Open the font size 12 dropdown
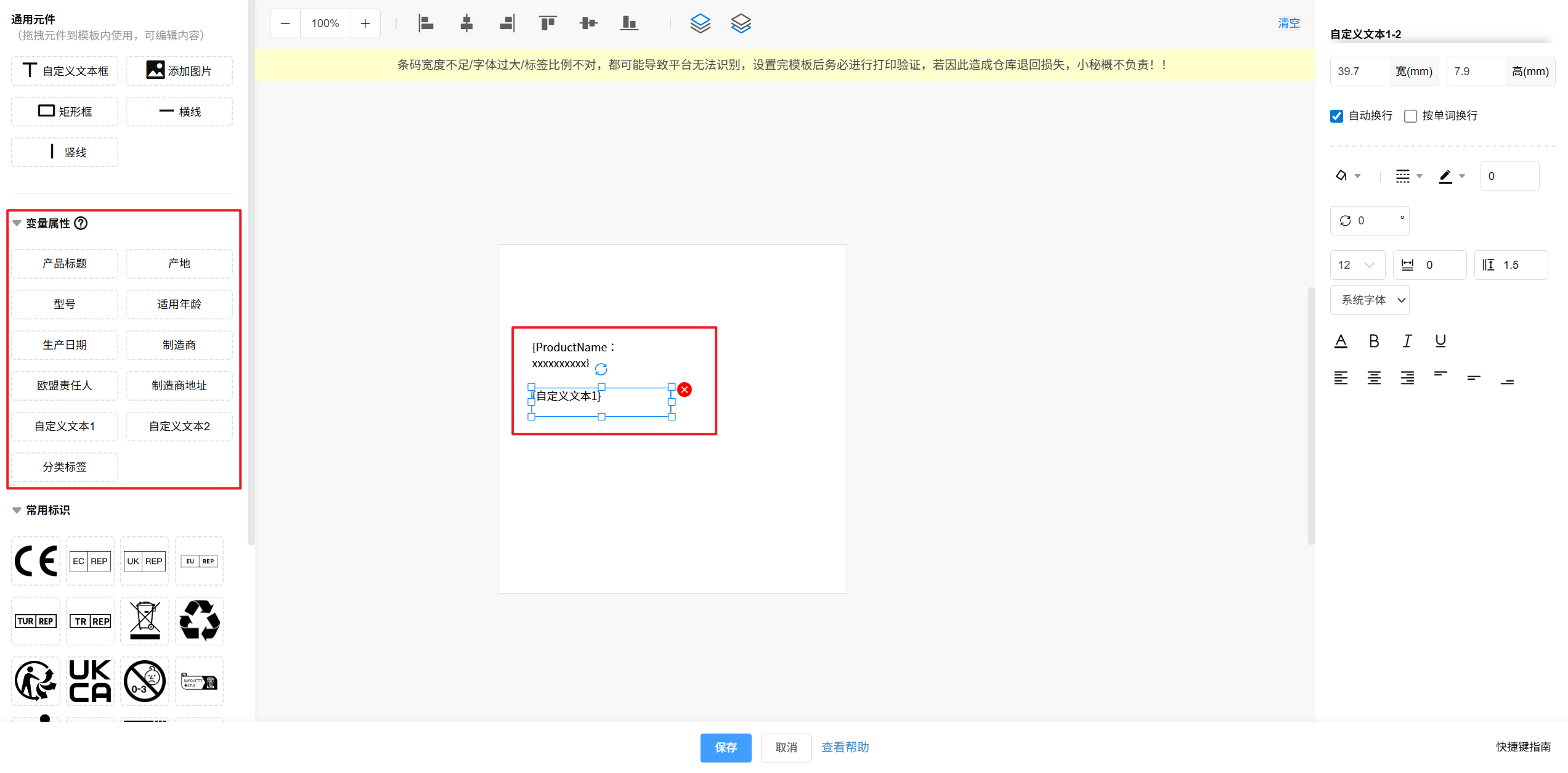Image resolution: width=1568 pixels, height=773 pixels. pyautogui.click(x=1357, y=265)
